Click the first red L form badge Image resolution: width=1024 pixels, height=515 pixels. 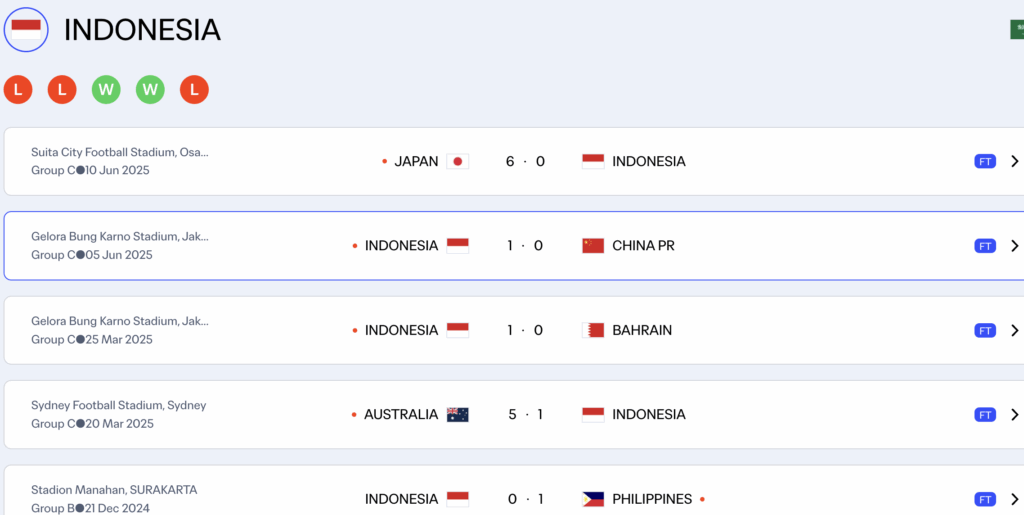point(18,90)
